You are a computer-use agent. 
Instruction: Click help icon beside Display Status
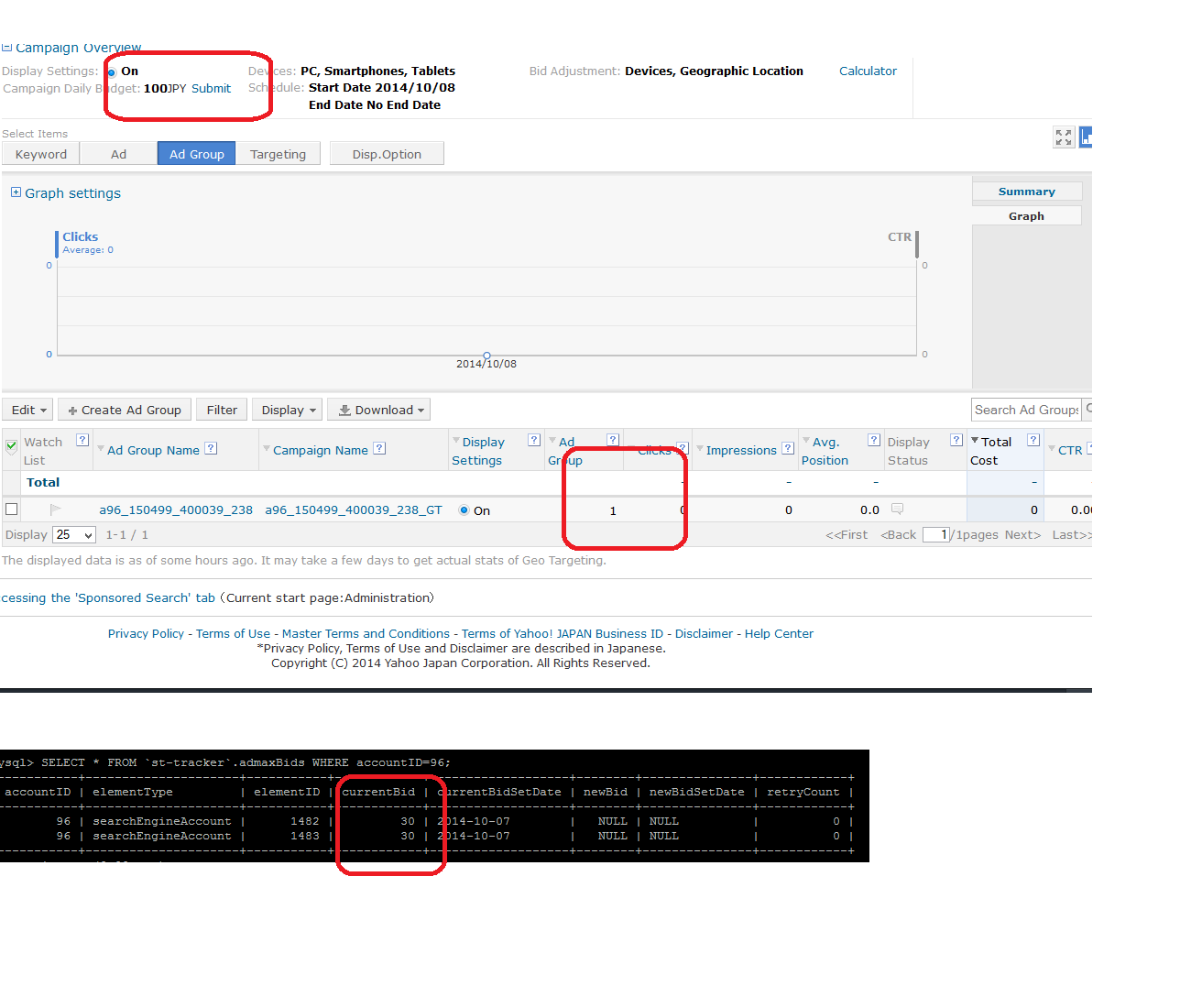click(x=956, y=440)
